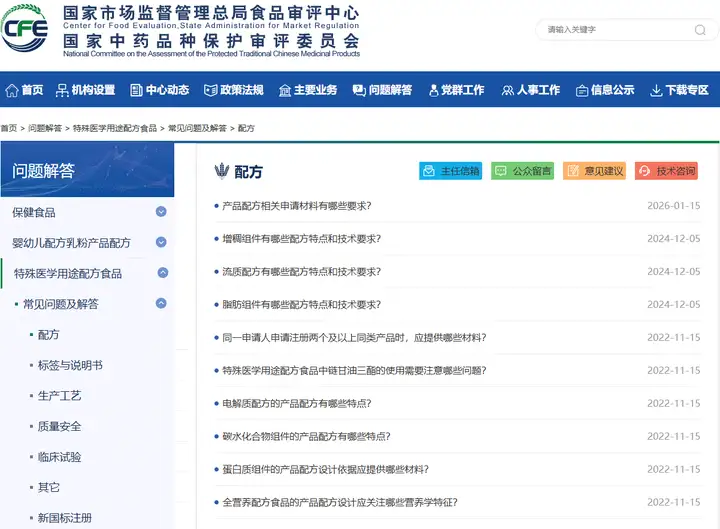Select 其它 in sidebar
This screenshot has height=529, width=720.
pyautogui.click(x=49, y=487)
